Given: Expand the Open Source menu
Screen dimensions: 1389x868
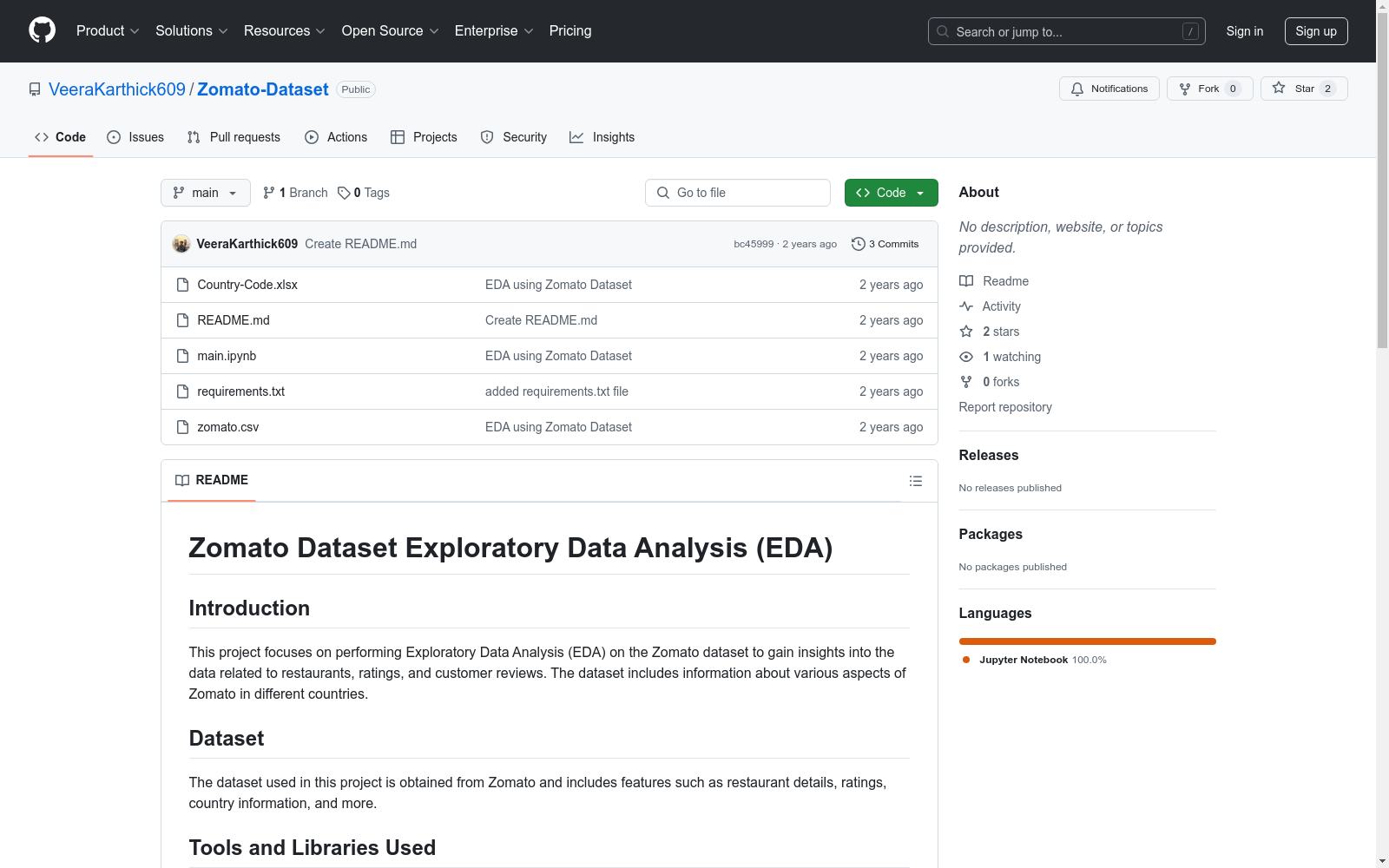Looking at the screenshot, I should (x=391, y=31).
